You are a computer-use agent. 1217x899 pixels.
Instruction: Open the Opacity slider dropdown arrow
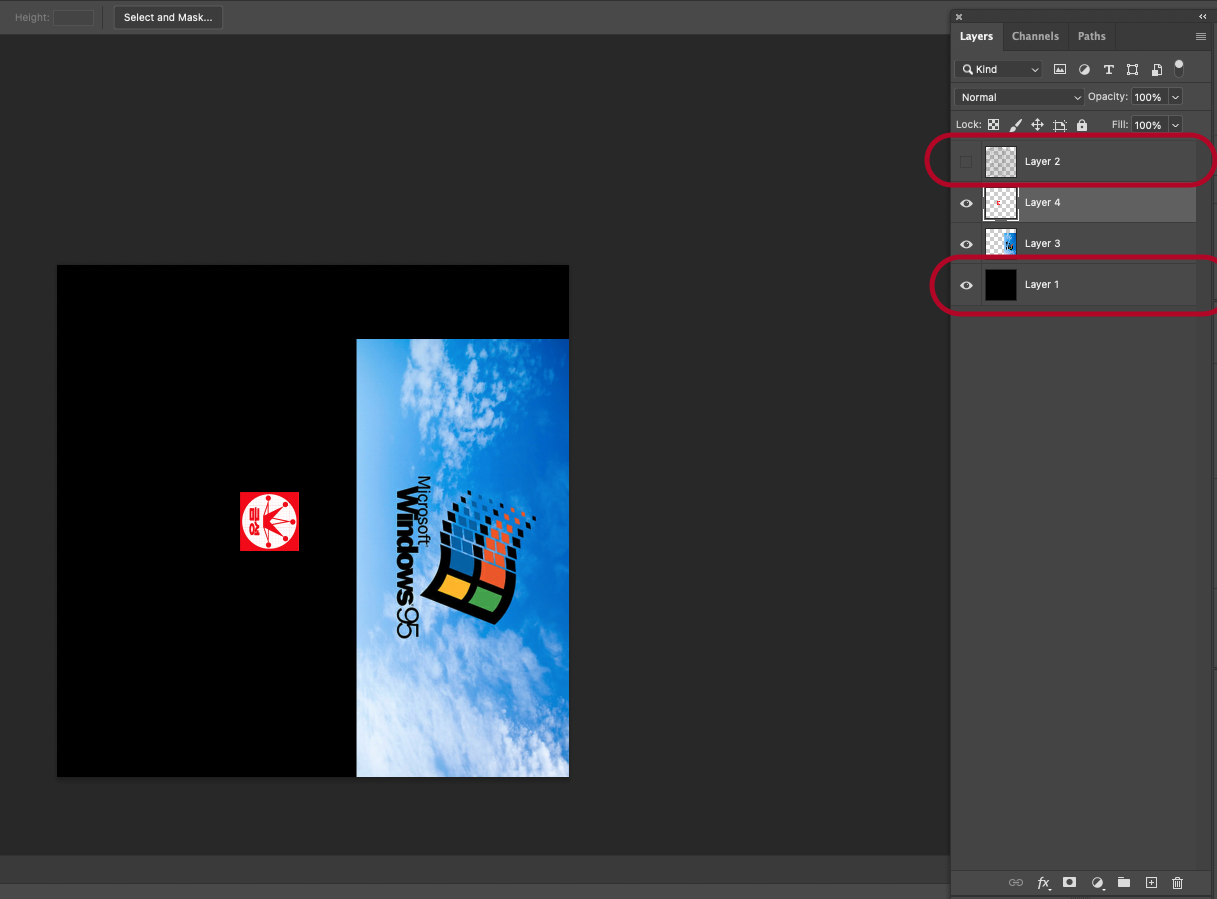(x=1175, y=97)
